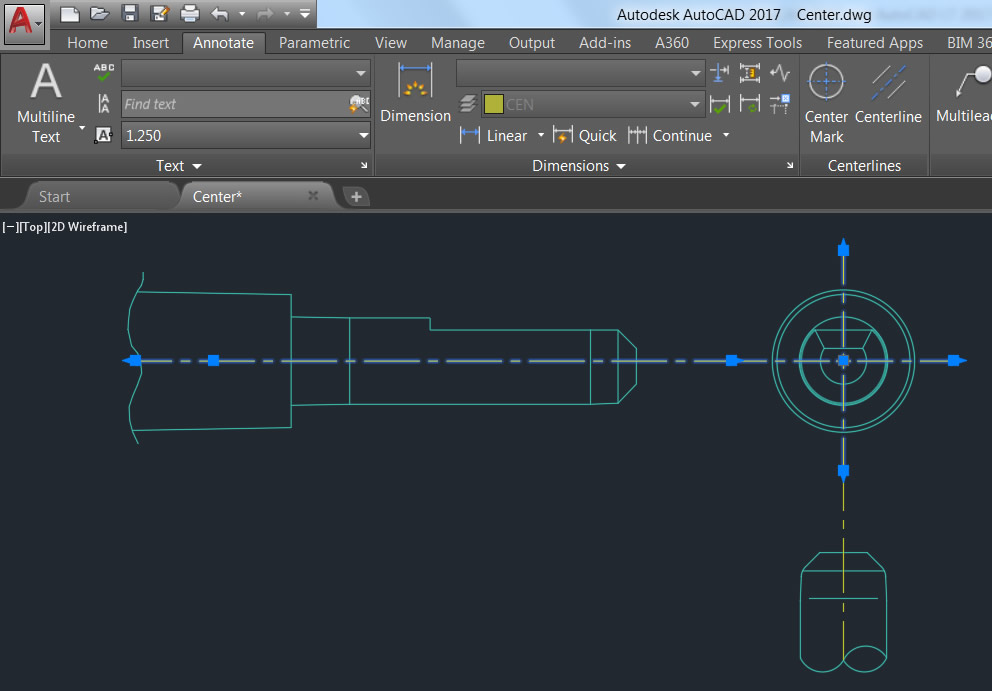Click the CEN layer color swatch
This screenshot has width=992, height=691.
(x=493, y=103)
